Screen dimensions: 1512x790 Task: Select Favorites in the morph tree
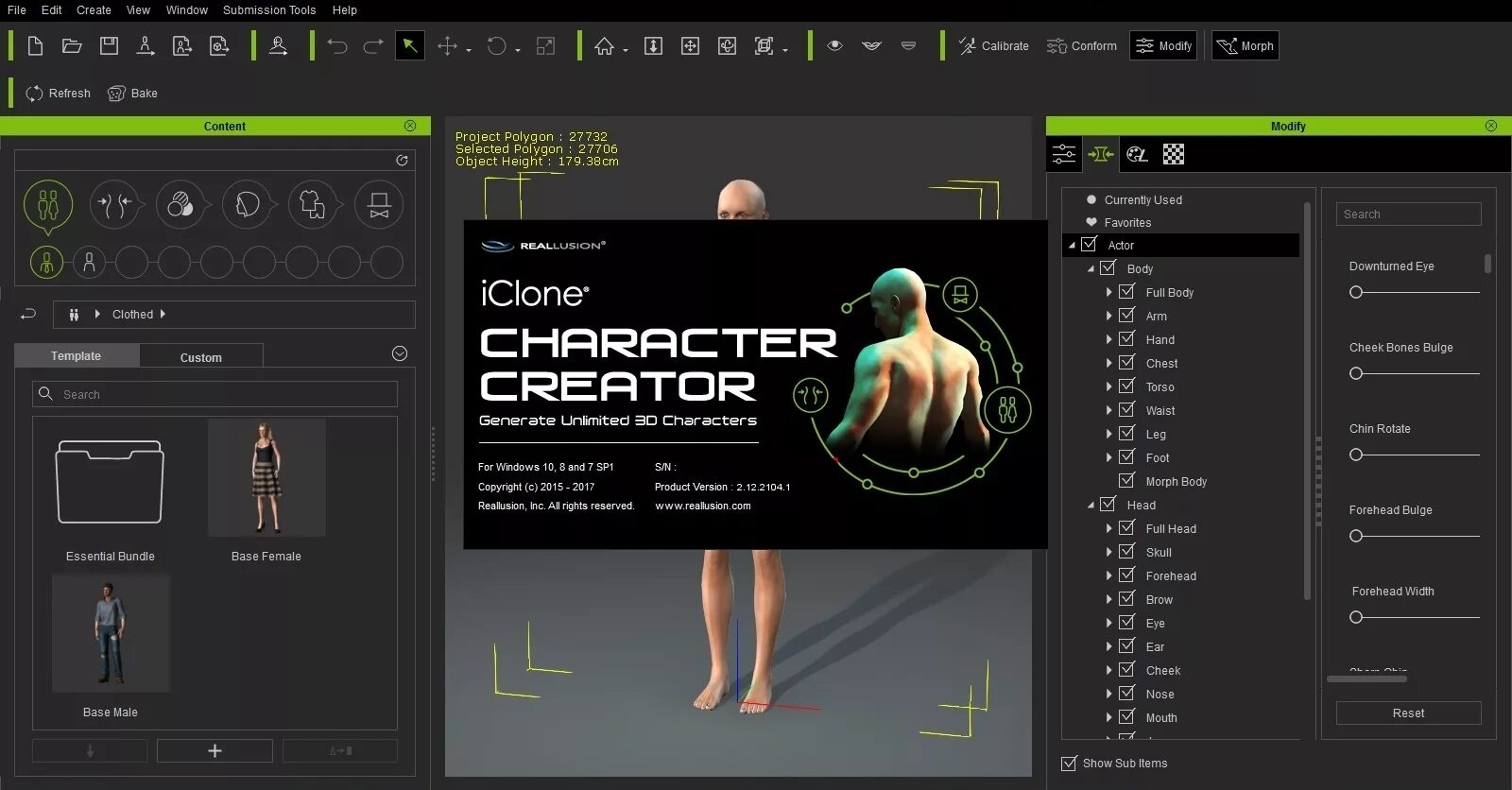point(1127,223)
